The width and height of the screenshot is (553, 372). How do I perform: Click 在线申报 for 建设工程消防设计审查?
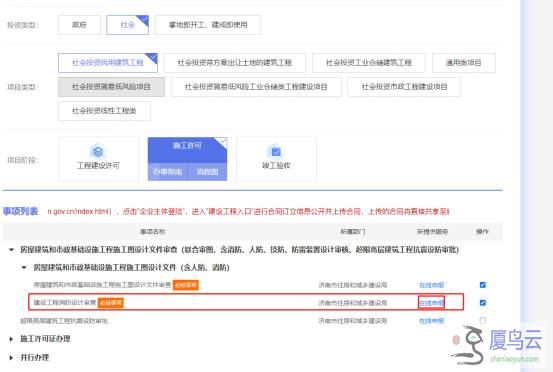click(431, 303)
